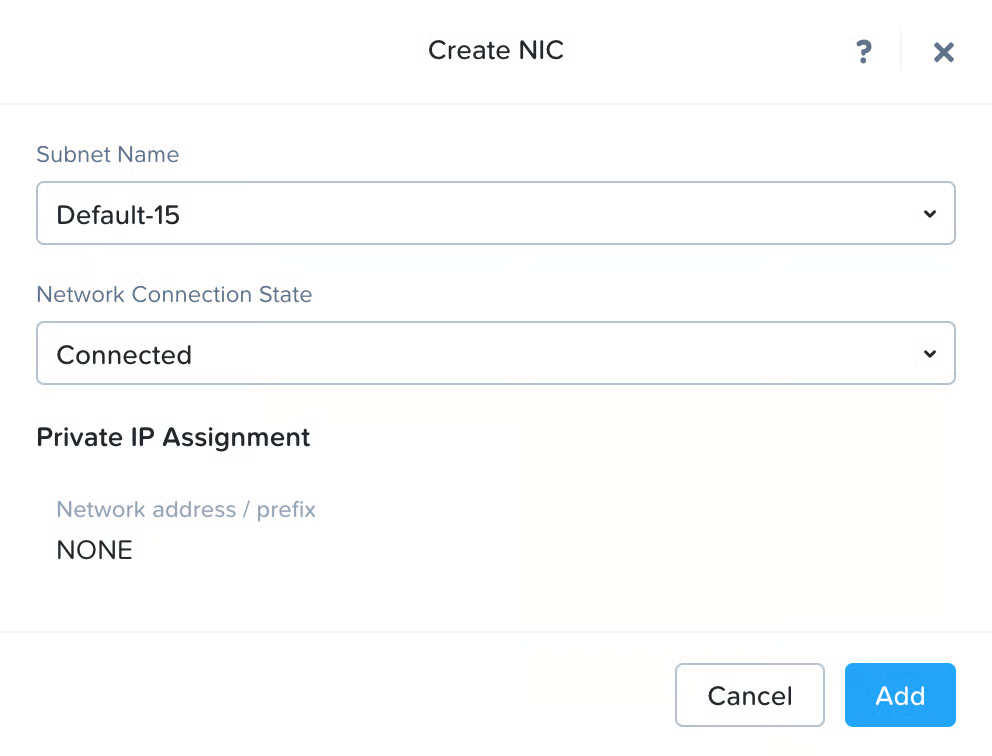Expand the Subnet Name chevron arrow
This screenshot has width=992, height=756.
point(930,214)
